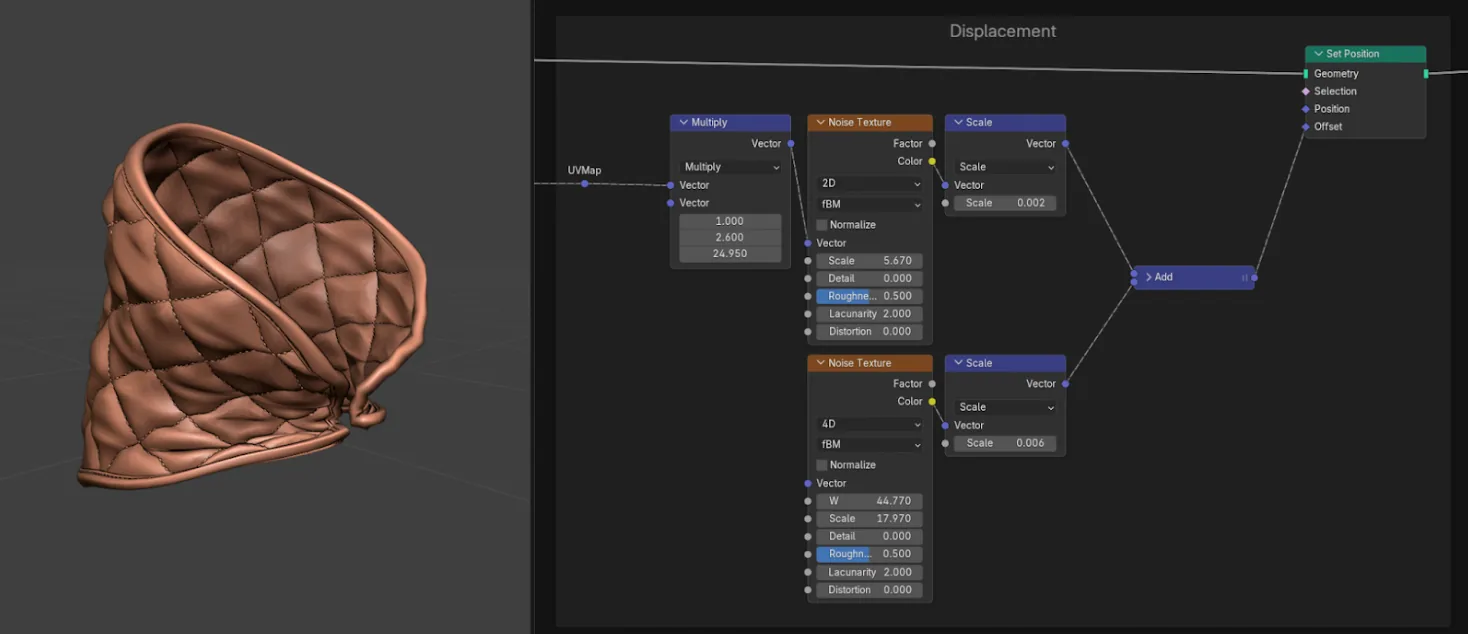Click top Scale node Vector output socket
Screen dimensions: 1468x634
[1066, 144]
